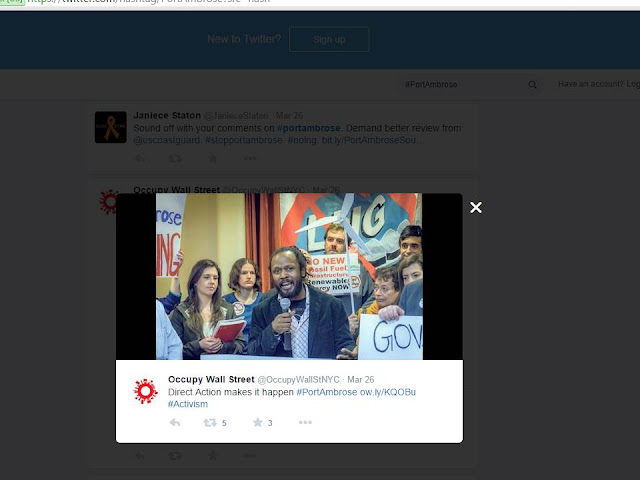Open the ow.ly/KQOBu link
The height and width of the screenshot is (480, 640).
[x=388, y=392]
